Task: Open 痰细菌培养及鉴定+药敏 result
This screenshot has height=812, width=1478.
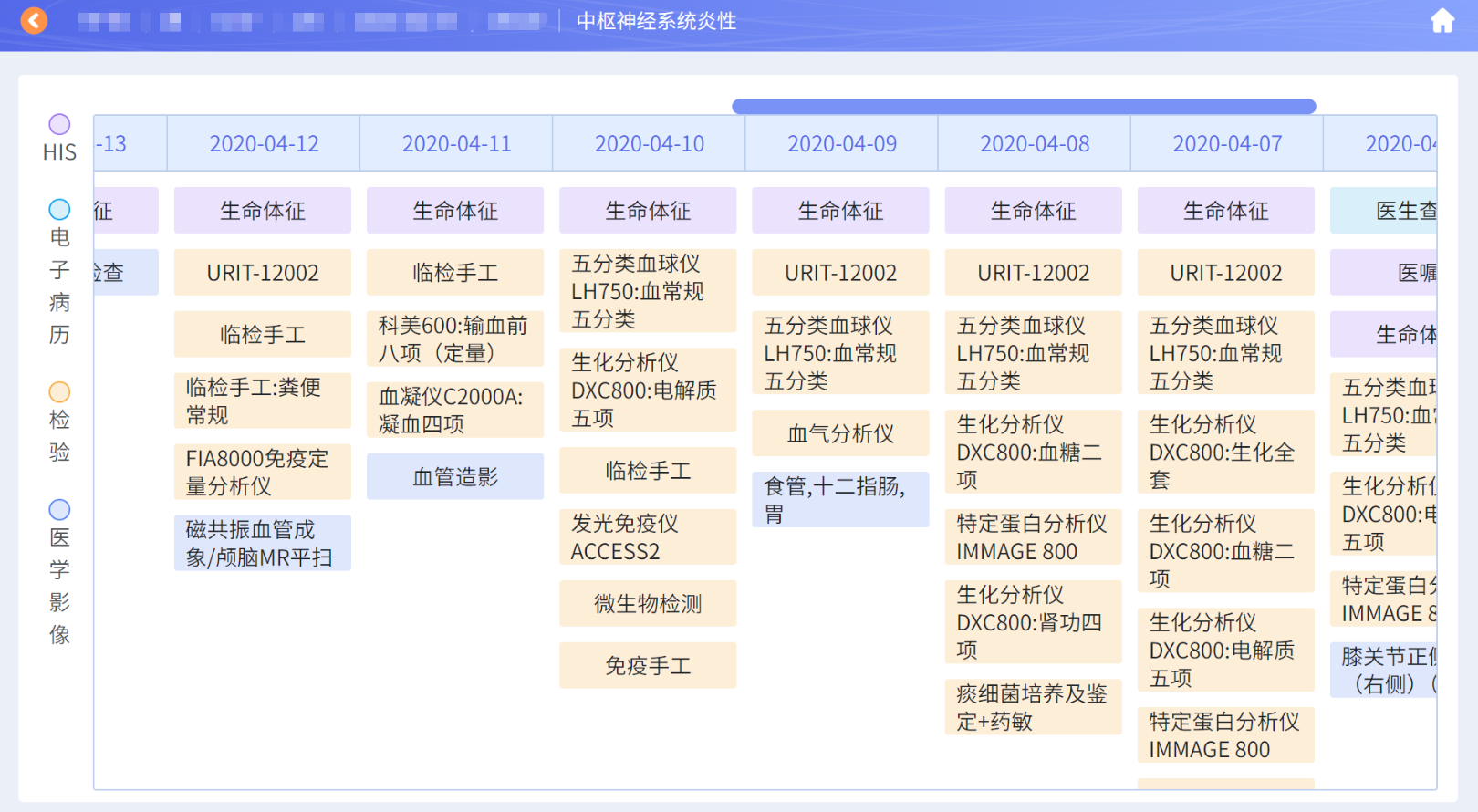Action: (1033, 707)
